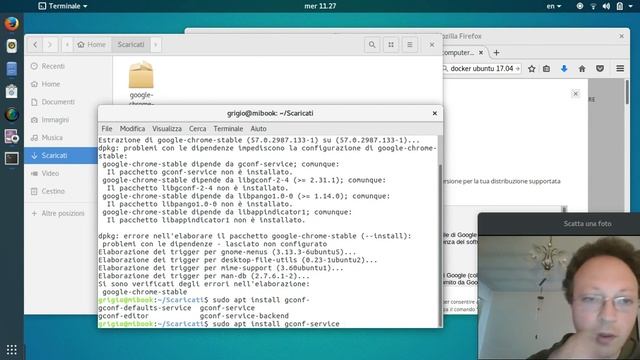Screen dimensions: 640x360
Task: Open the Modifica menu in terminal
Action: coord(132,129)
